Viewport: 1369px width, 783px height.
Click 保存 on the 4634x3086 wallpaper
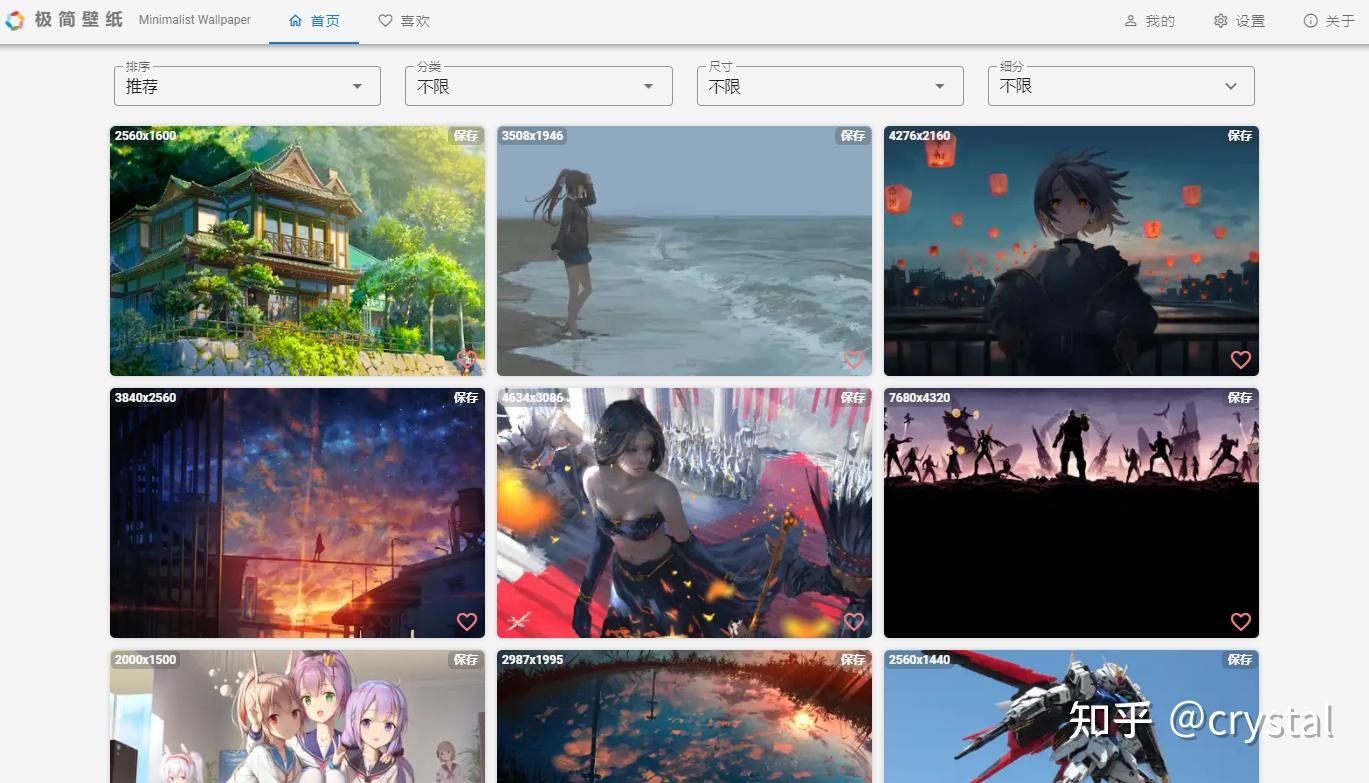pyautogui.click(x=853, y=397)
